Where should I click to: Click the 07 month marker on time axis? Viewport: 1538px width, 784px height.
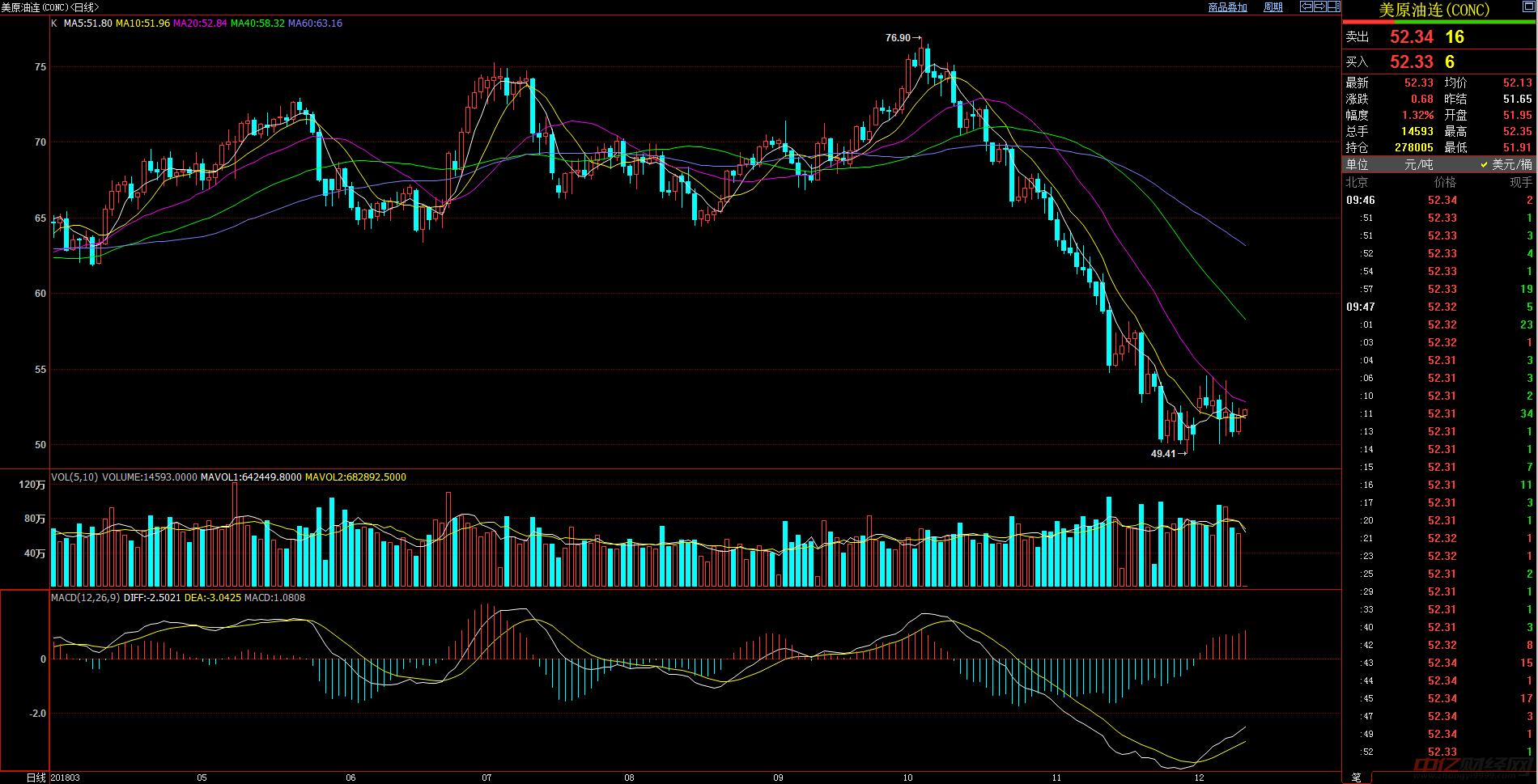tap(486, 778)
